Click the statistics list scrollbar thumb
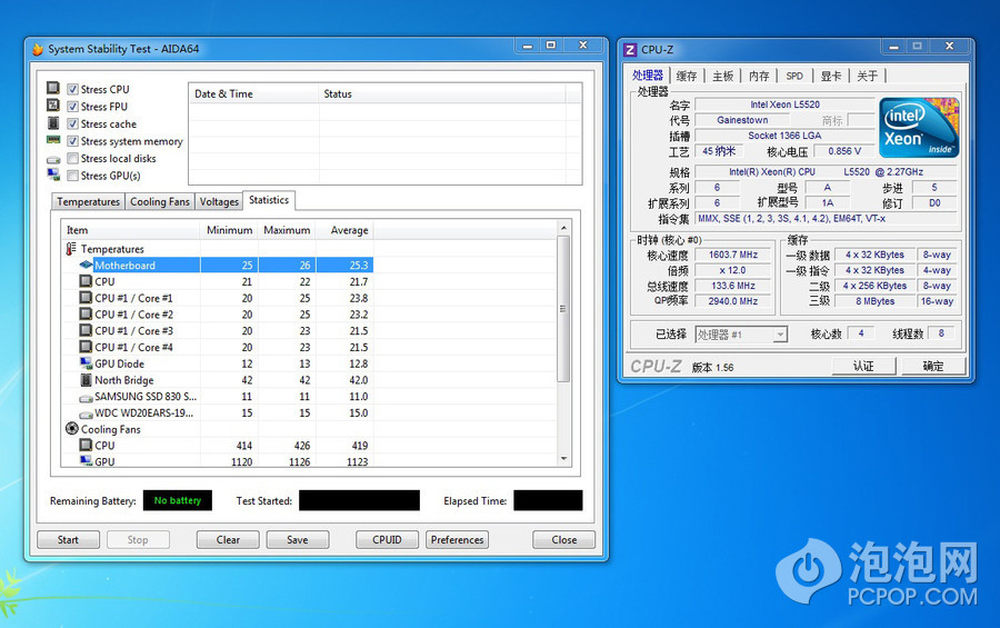The height and width of the screenshot is (628, 1000). [563, 309]
